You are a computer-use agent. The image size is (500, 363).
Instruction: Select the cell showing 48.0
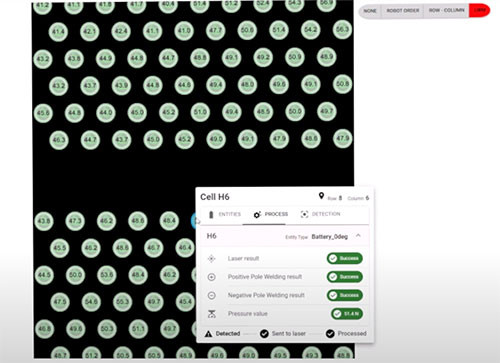[247, 84]
